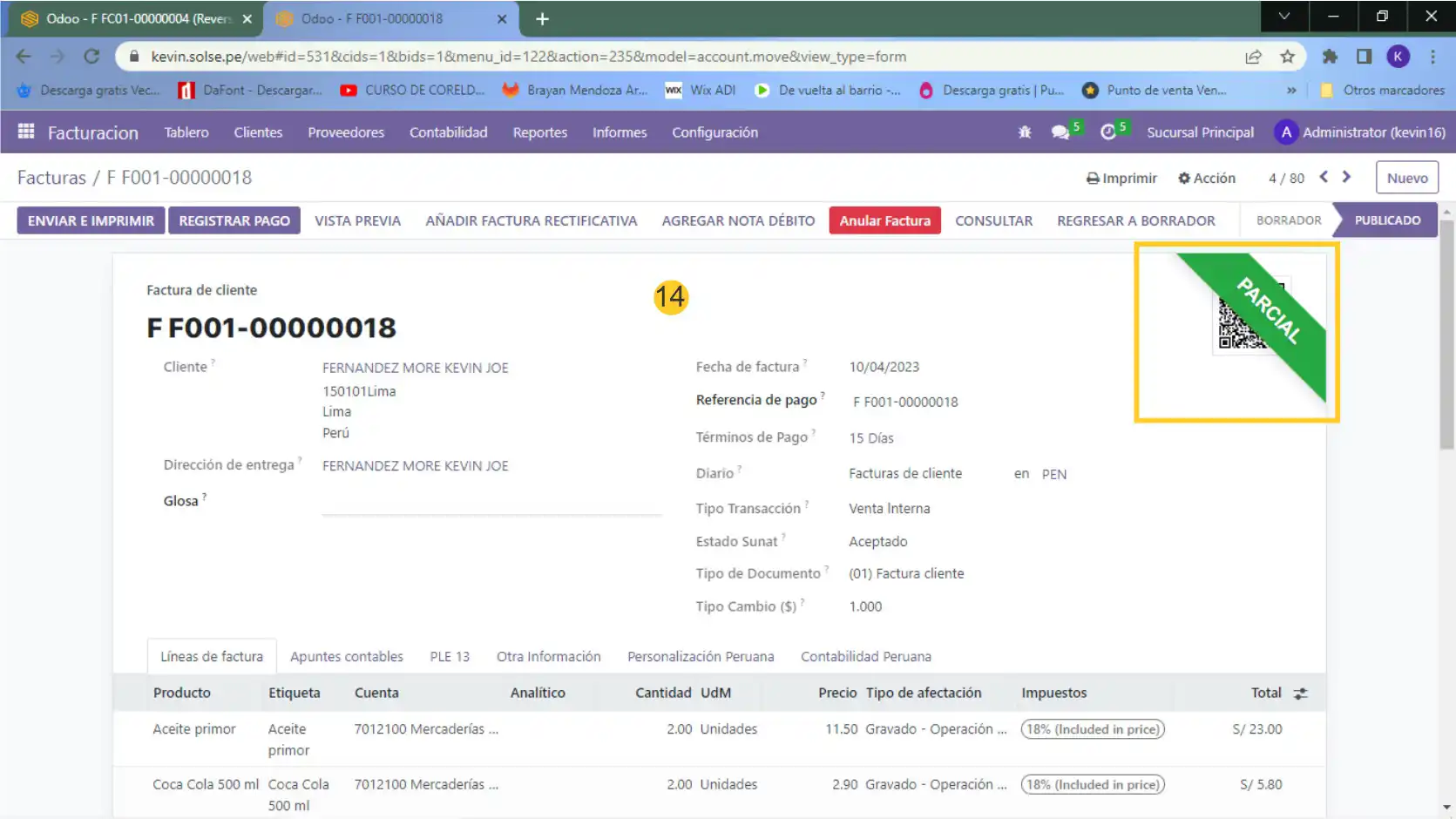Share this page icon in address bar
Image resolution: width=1456 pixels, height=819 pixels.
click(x=1253, y=57)
